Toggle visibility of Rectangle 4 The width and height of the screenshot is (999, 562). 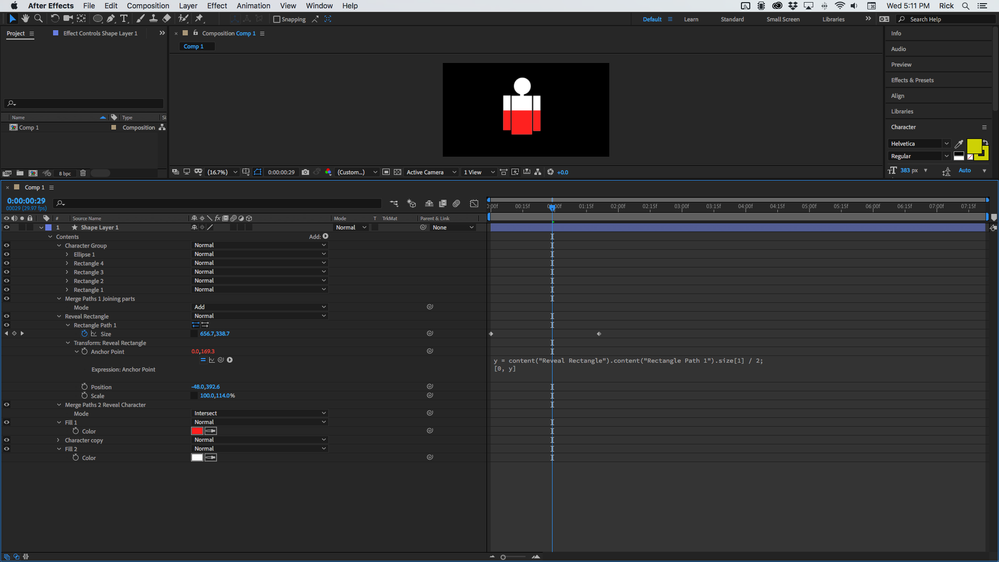pyautogui.click(x=7, y=263)
